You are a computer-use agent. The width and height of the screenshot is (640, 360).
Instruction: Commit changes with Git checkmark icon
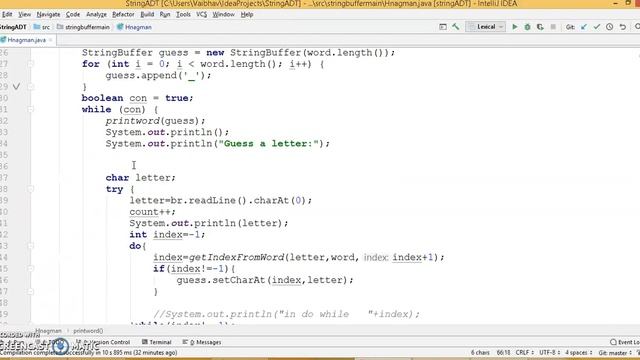click(x=597, y=27)
